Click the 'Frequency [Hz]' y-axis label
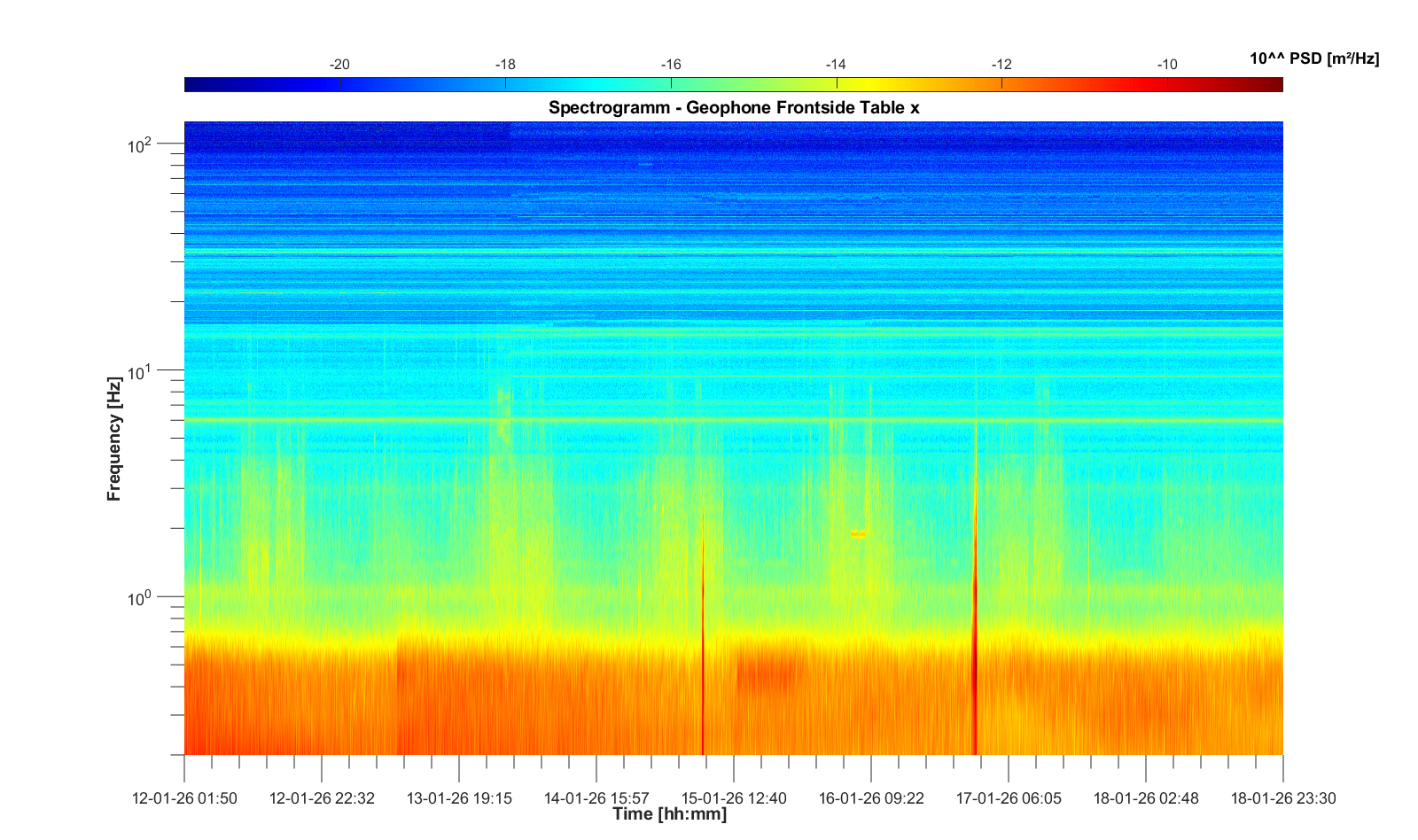1418x840 pixels. point(113,439)
